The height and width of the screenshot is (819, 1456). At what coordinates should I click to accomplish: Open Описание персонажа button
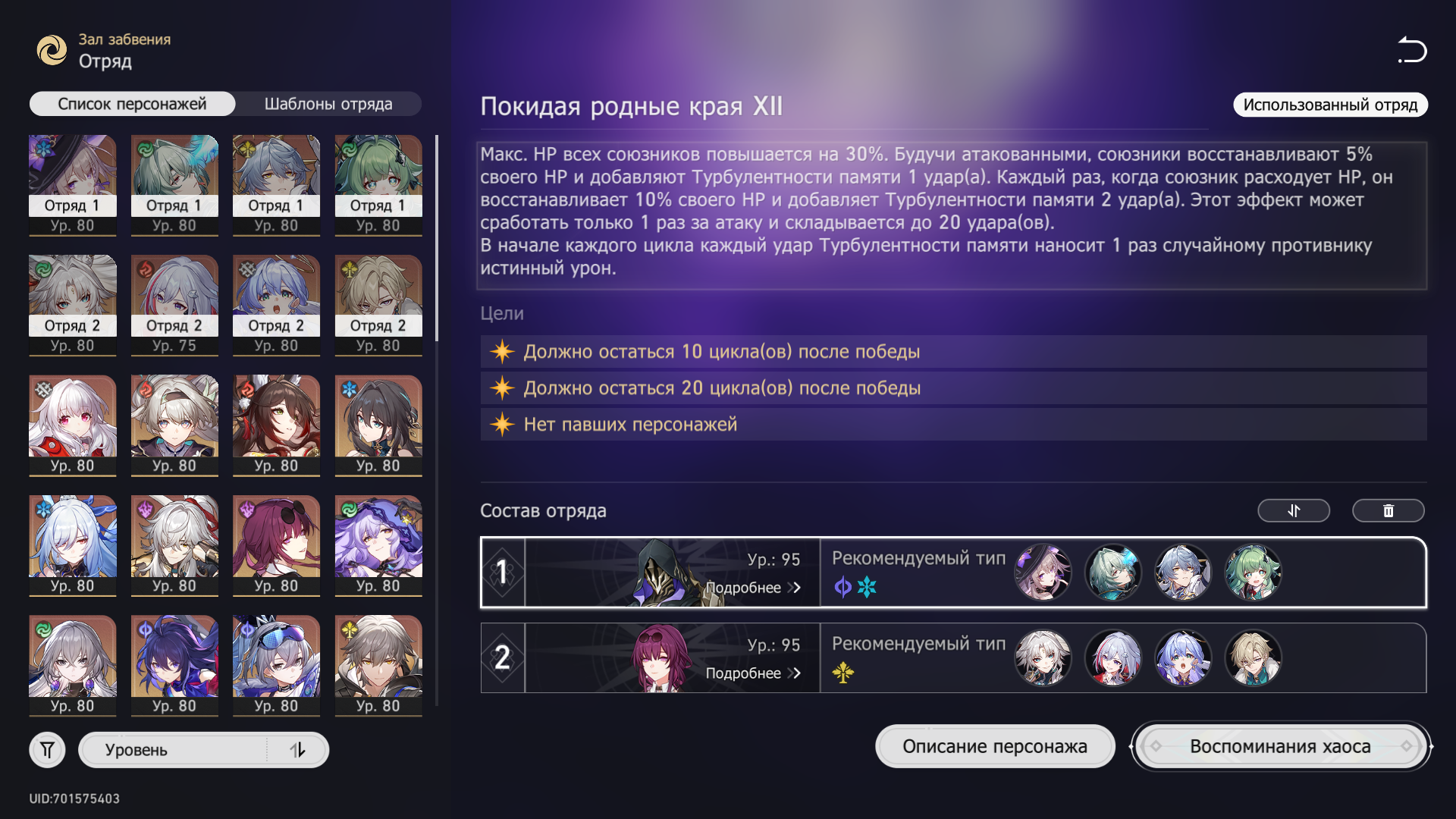pyautogui.click(x=995, y=746)
